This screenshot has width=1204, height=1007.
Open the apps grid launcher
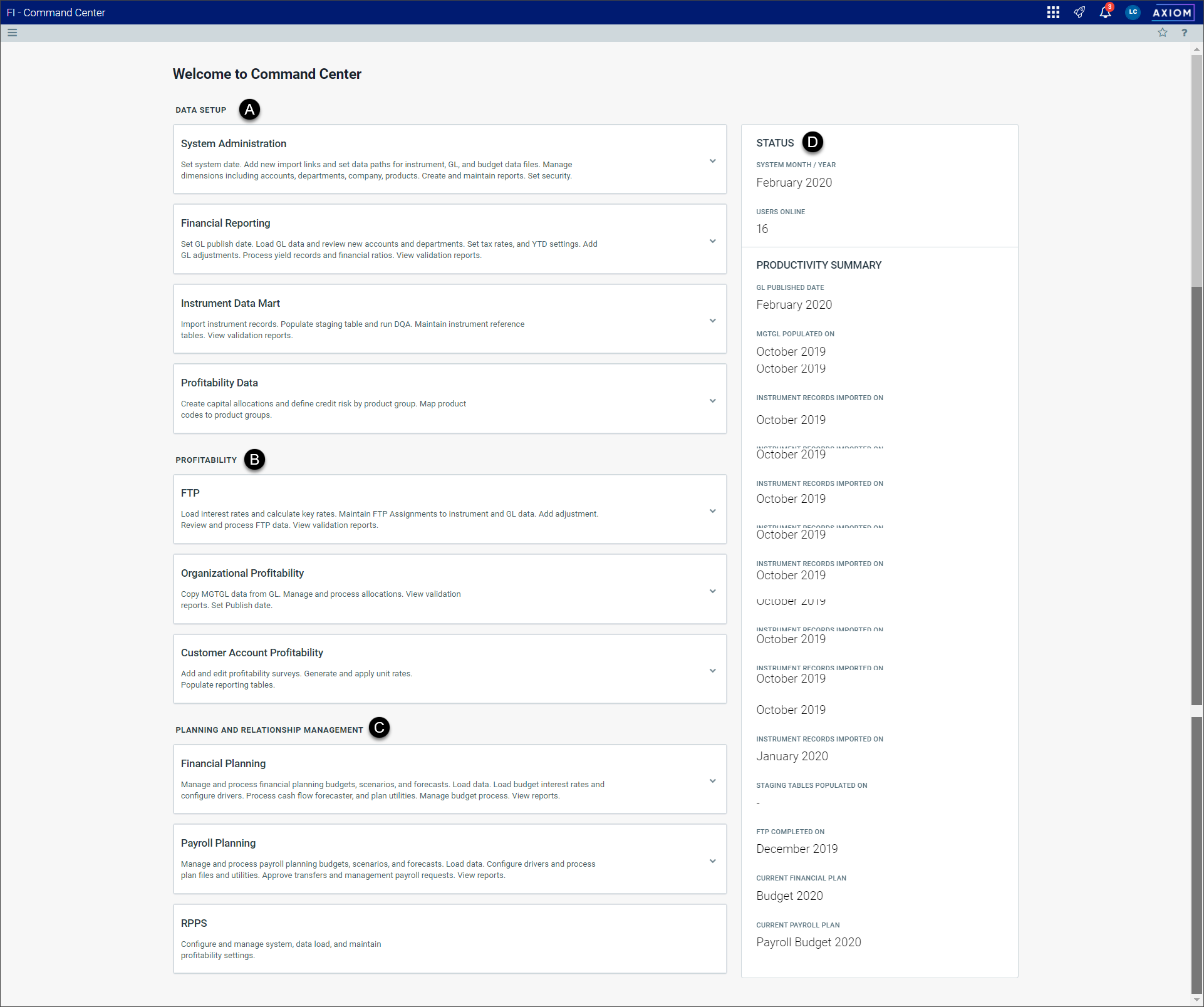click(1053, 13)
